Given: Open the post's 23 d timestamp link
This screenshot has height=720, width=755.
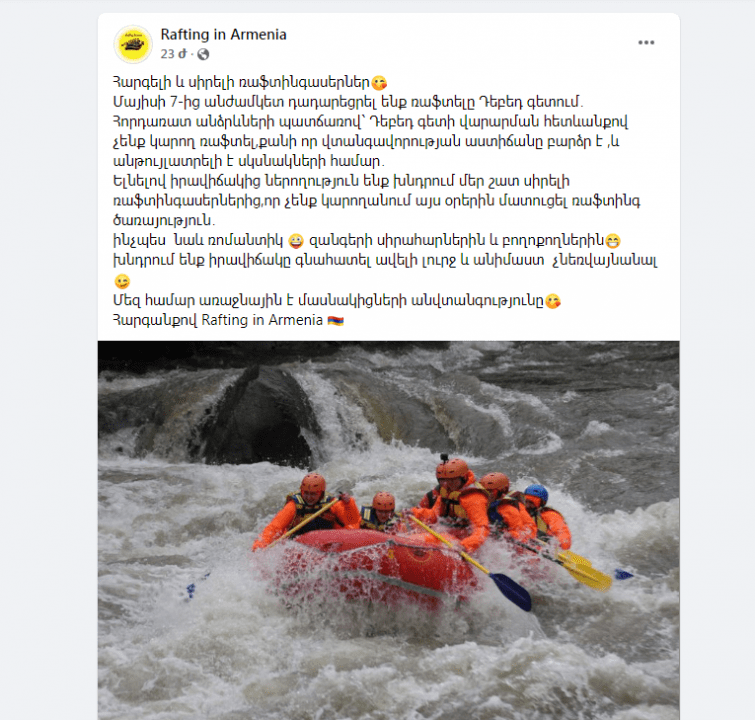Looking at the screenshot, I should (x=173, y=54).
